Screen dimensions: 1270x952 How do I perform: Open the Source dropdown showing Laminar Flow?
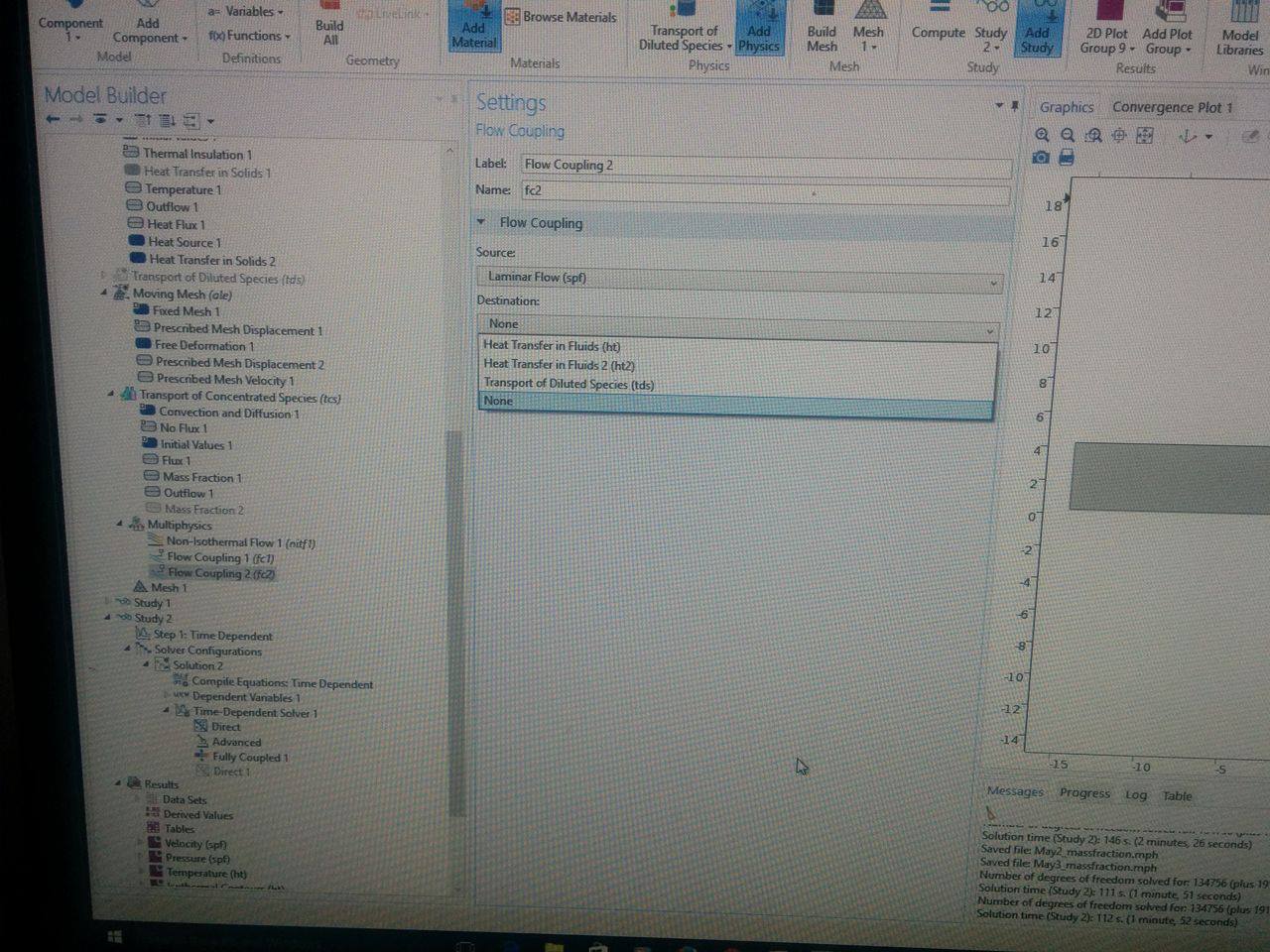coord(738,279)
